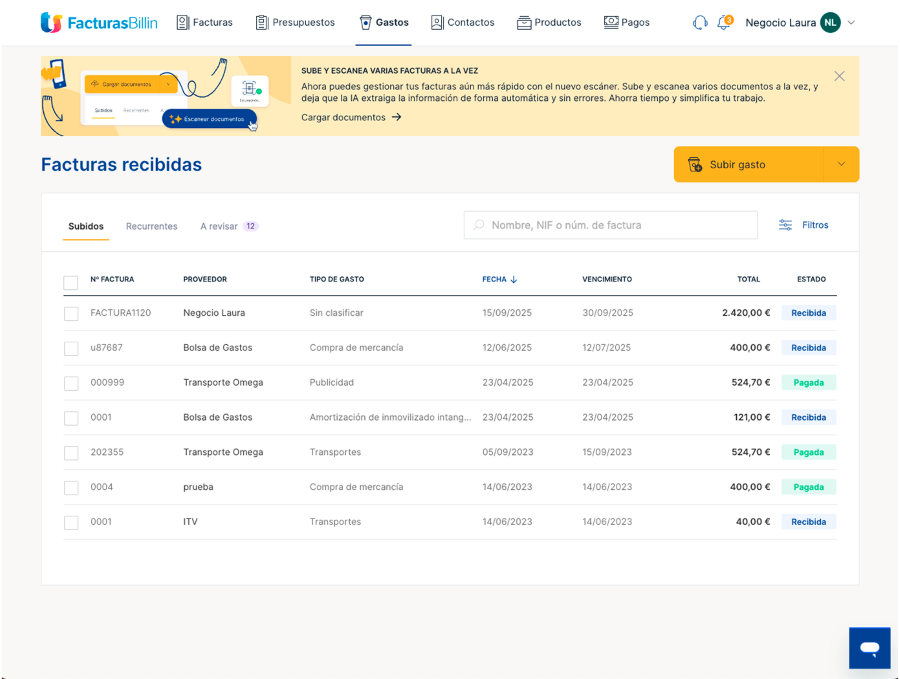Switch to the Recurrentes tab
The image size is (900, 679).
coord(151,226)
